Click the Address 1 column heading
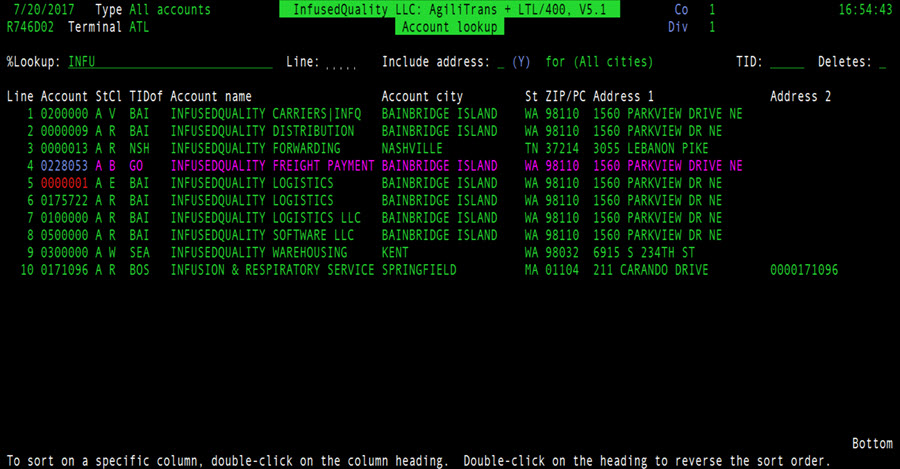Image resolution: width=900 pixels, height=469 pixels. pyautogui.click(x=623, y=96)
